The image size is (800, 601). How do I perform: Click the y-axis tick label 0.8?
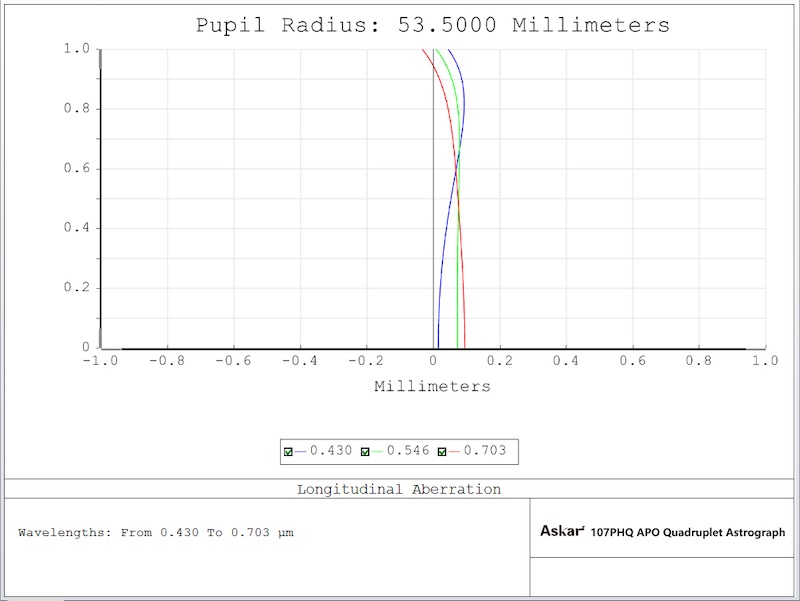coord(77,108)
